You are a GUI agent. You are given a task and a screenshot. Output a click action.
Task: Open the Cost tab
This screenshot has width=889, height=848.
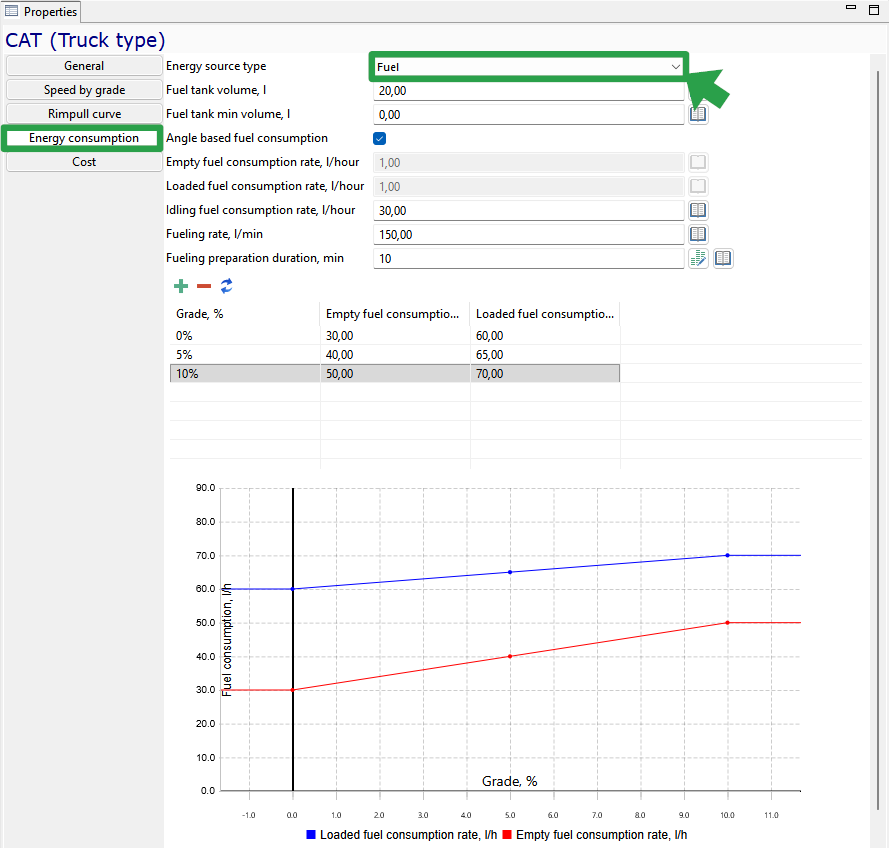tap(84, 162)
